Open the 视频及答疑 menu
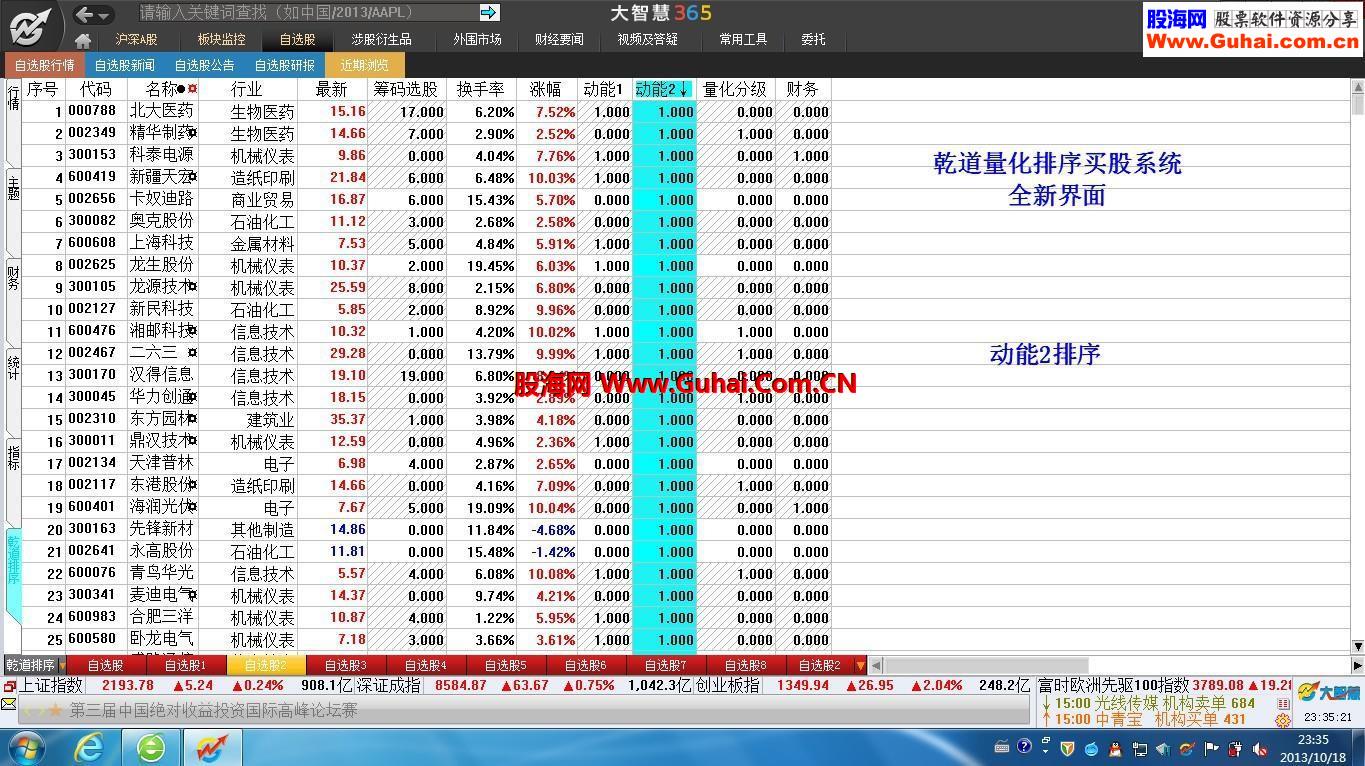The width and height of the screenshot is (1365, 766). (x=647, y=39)
